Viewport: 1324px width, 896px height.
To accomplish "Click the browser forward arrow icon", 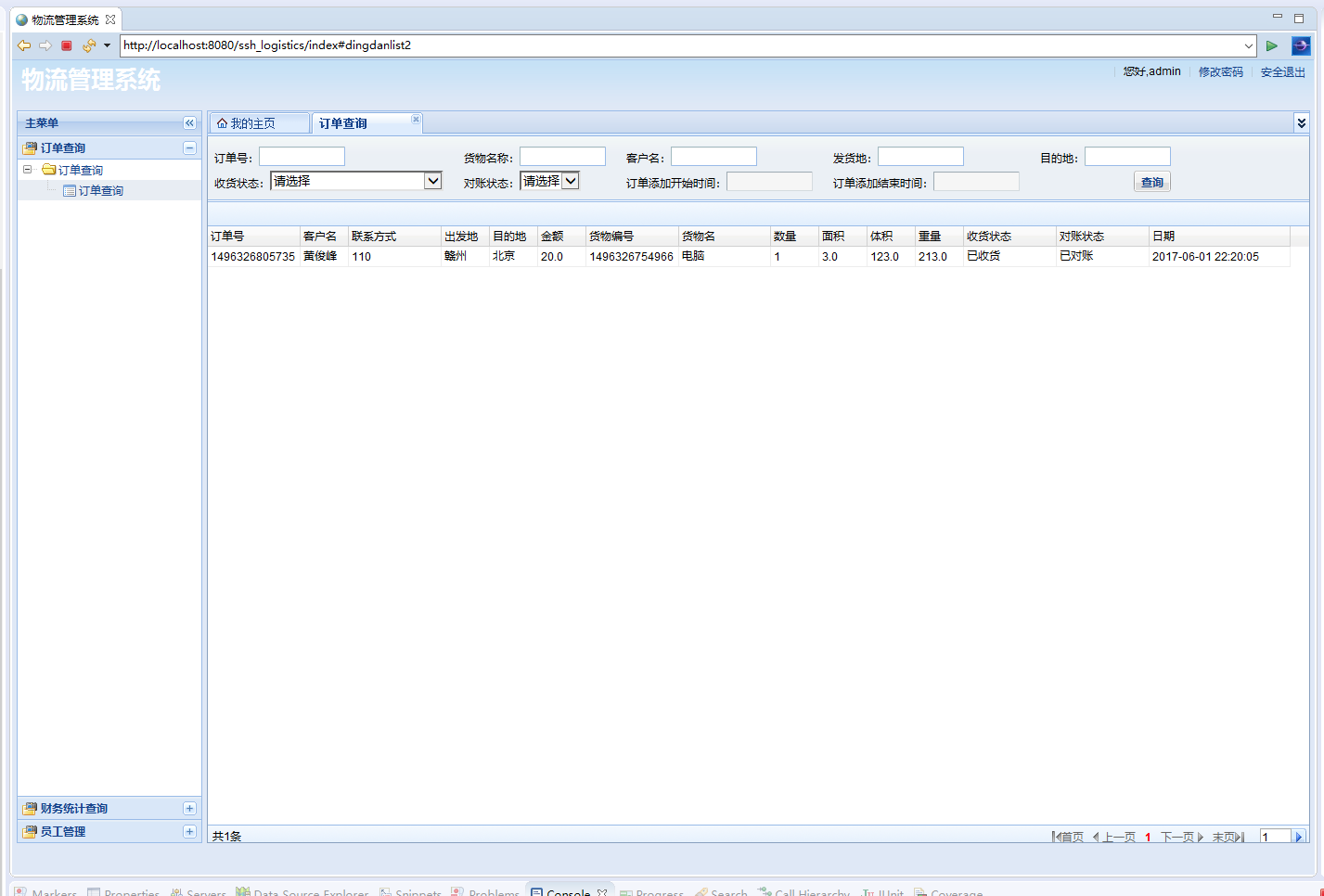I will 45,45.
